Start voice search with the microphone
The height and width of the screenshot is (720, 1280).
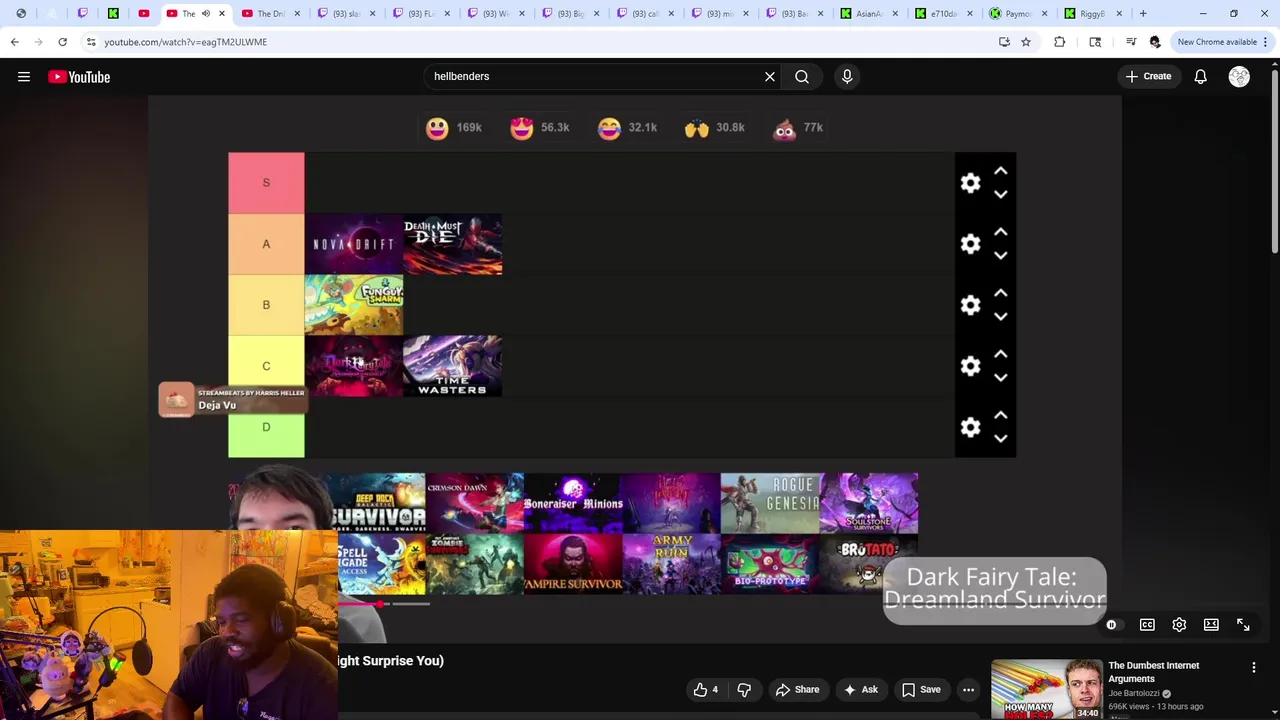(847, 76)
